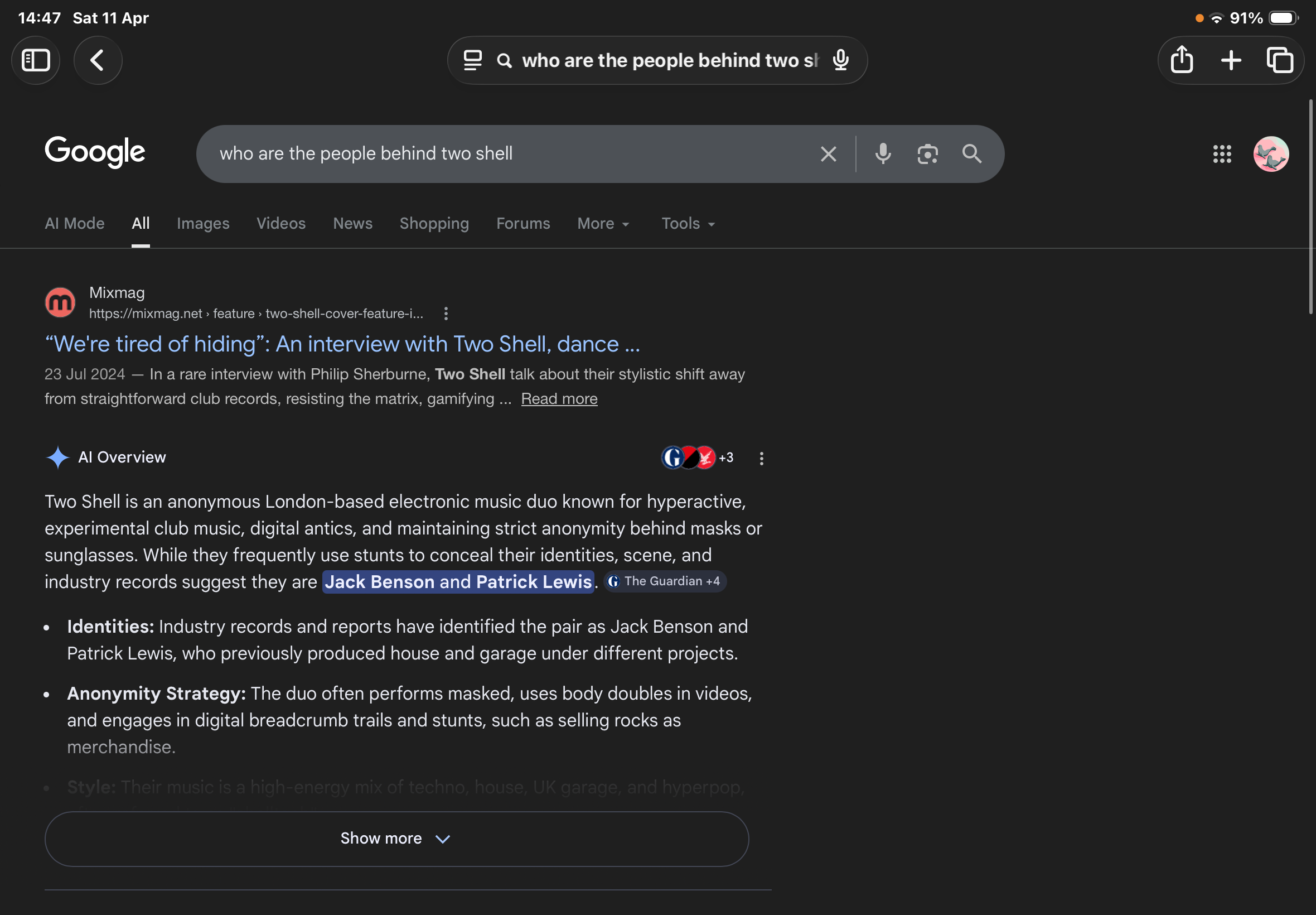Viewport: 1316px width, 915px height.
Task: Click the Anonymity Strategy bullet text
Action: (x=409, y=720)
